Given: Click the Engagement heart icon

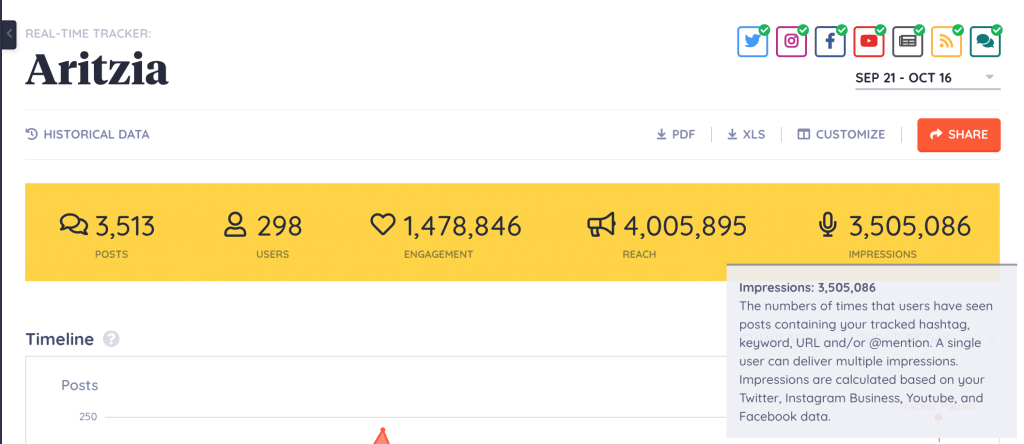Looking at the screenshot, I should pyautogui.click(x=383, y=225).
